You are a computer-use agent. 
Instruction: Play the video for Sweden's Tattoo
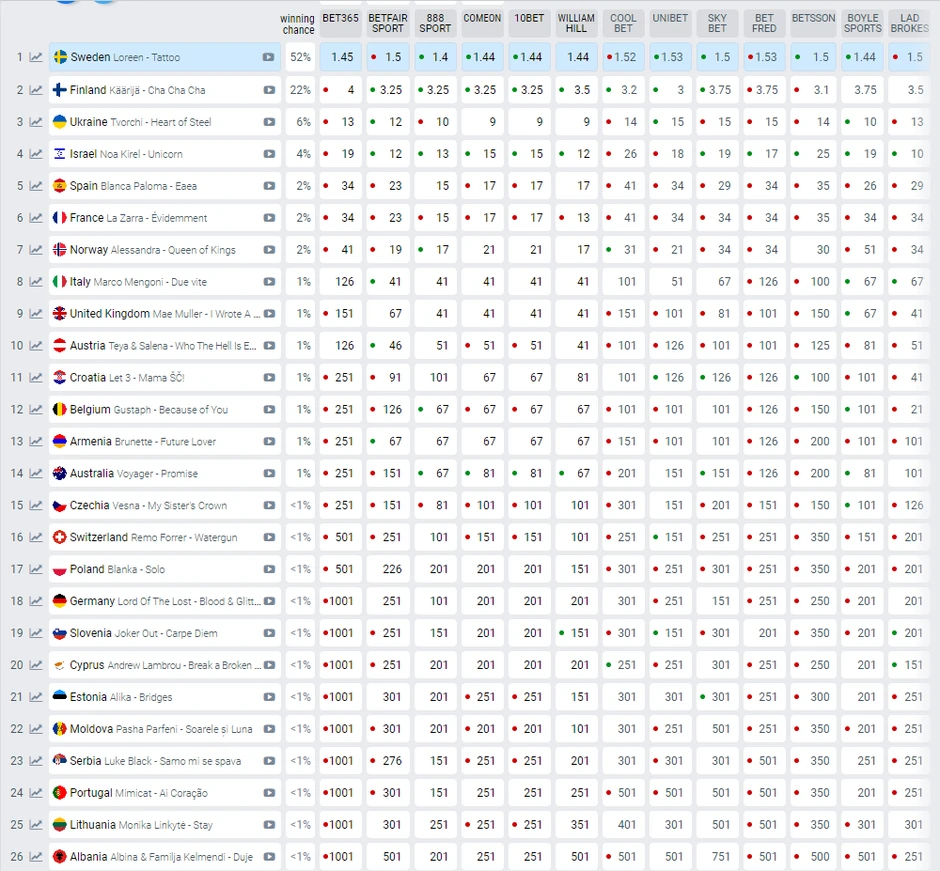[x=269, y=58]
